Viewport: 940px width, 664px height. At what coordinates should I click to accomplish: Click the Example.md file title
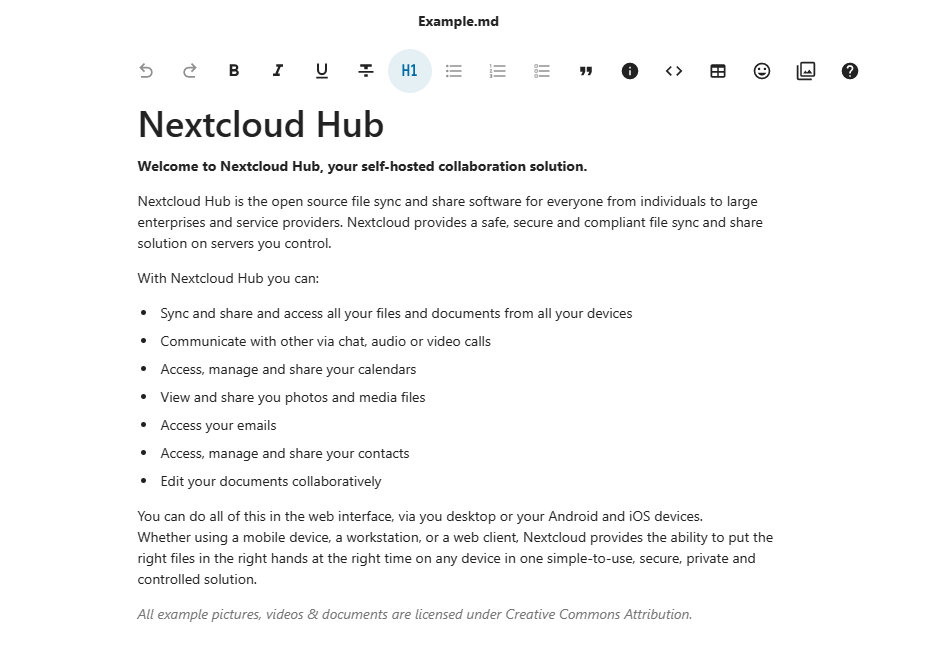458,21
